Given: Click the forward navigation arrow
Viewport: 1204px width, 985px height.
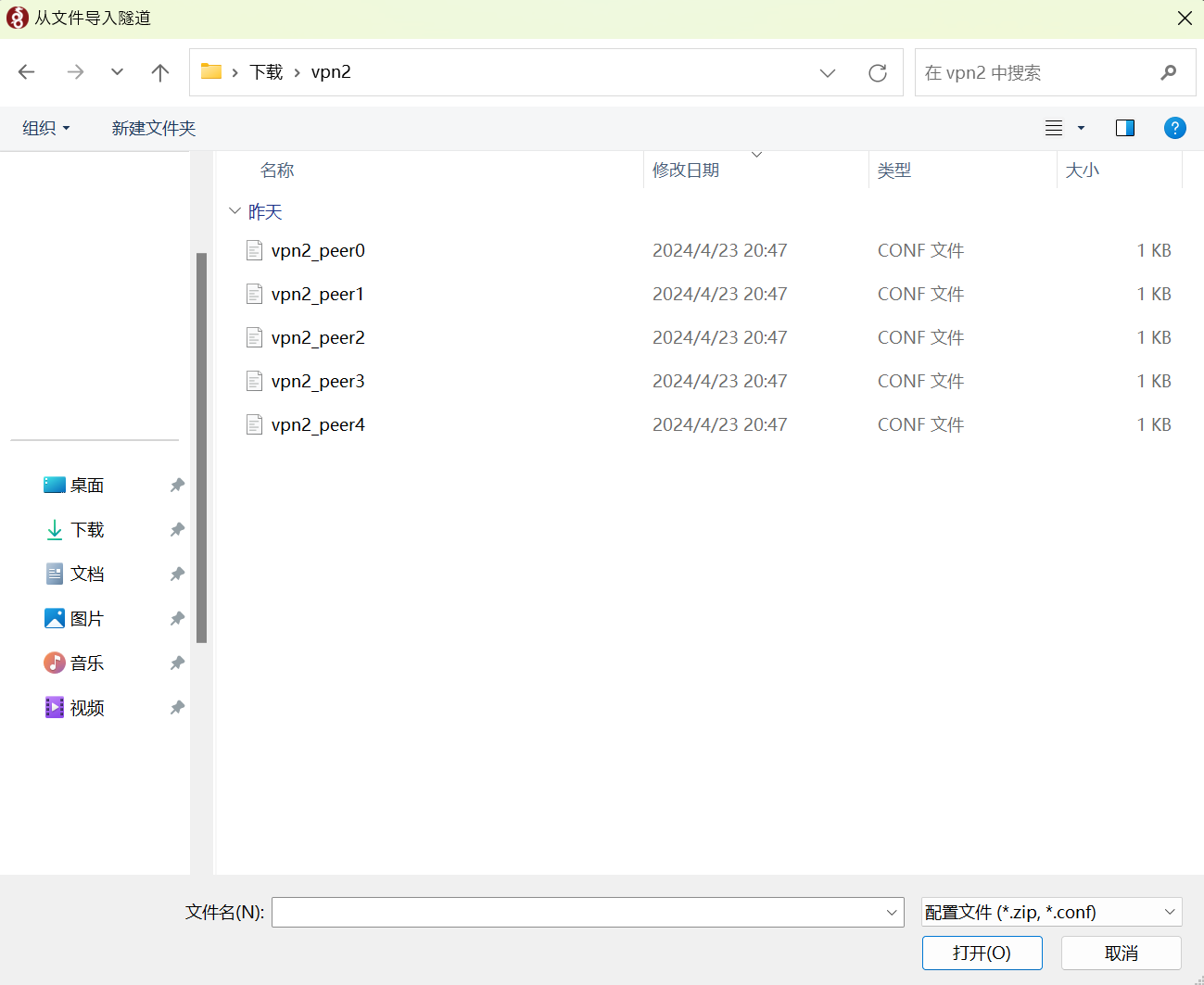Looking at the screenshot, I should (x=75, y=72).
